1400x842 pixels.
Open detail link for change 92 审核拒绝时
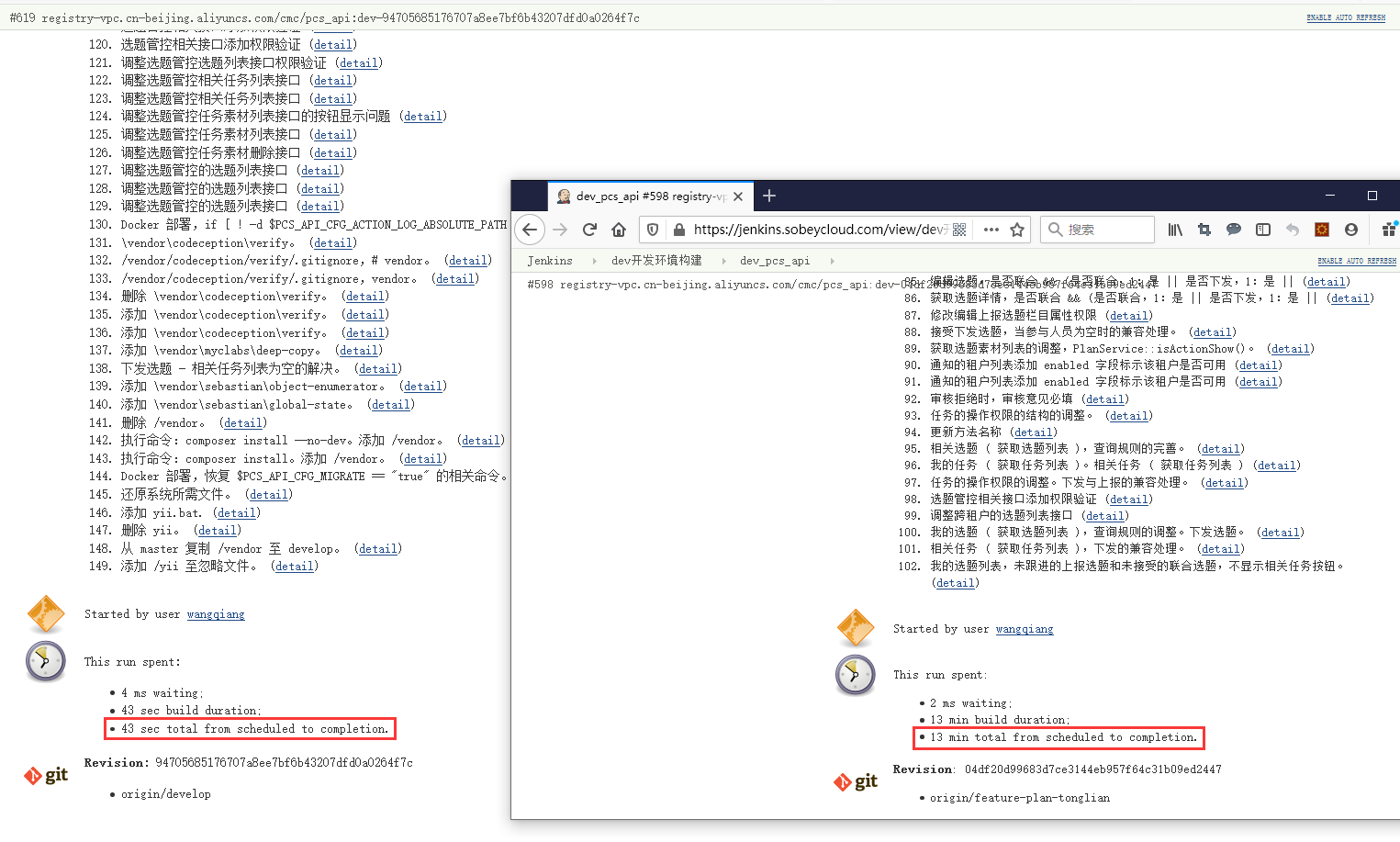[1105, 399]
